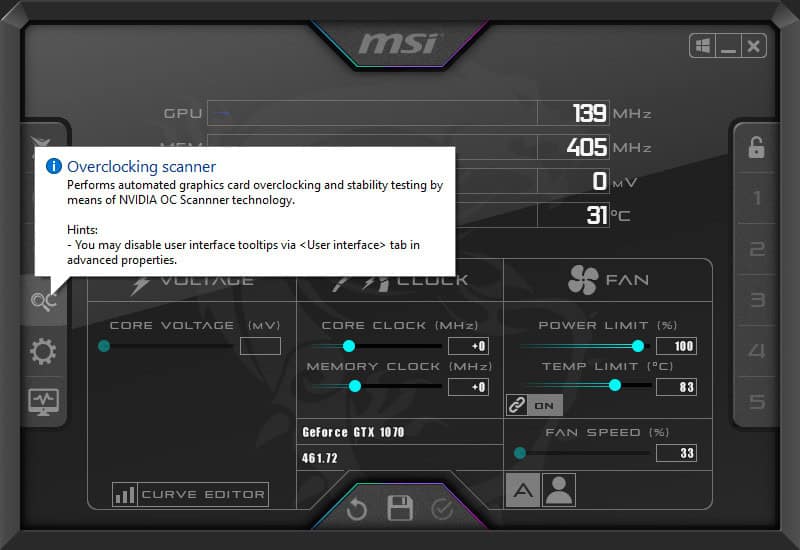Screen dimensions: 800x550
Task: Click the fan blade icon
Action: 583,280
